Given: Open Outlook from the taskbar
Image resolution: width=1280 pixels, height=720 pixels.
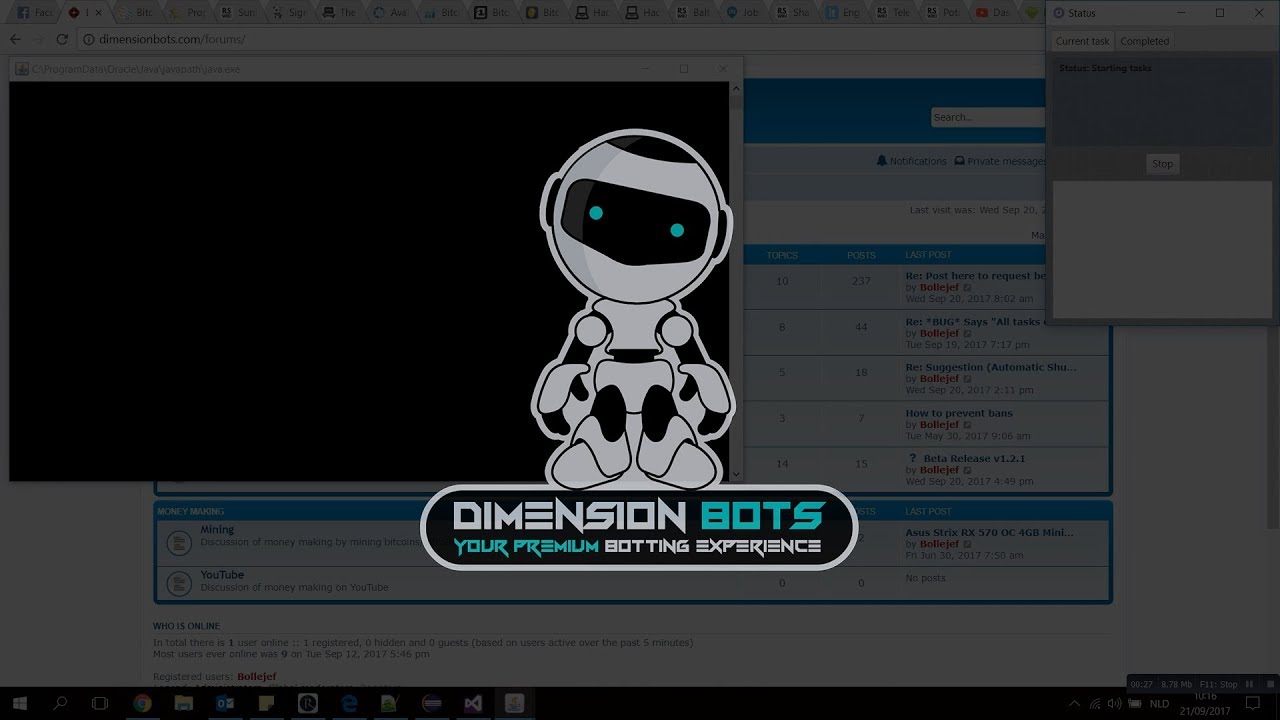Looking at the screenshot, I should [x=224, y=704].
